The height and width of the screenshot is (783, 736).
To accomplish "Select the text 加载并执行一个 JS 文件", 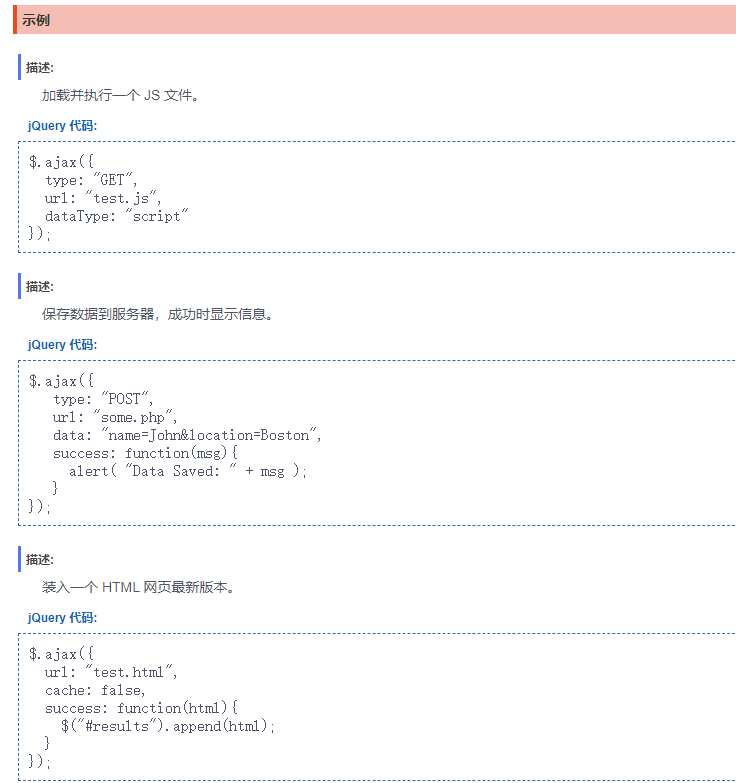I will 120,96.
